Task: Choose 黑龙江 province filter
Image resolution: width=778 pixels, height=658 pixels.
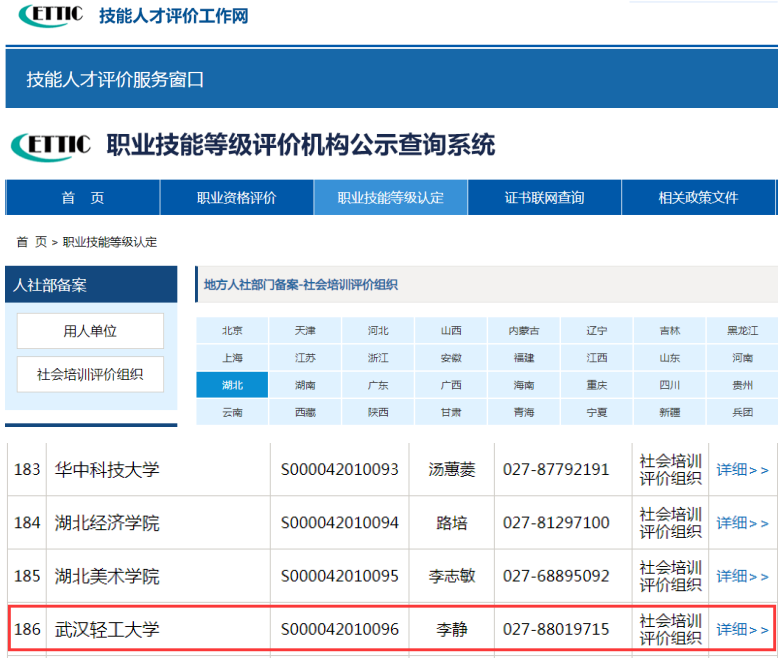Action: pyautogui.click(x=743, y=330)
